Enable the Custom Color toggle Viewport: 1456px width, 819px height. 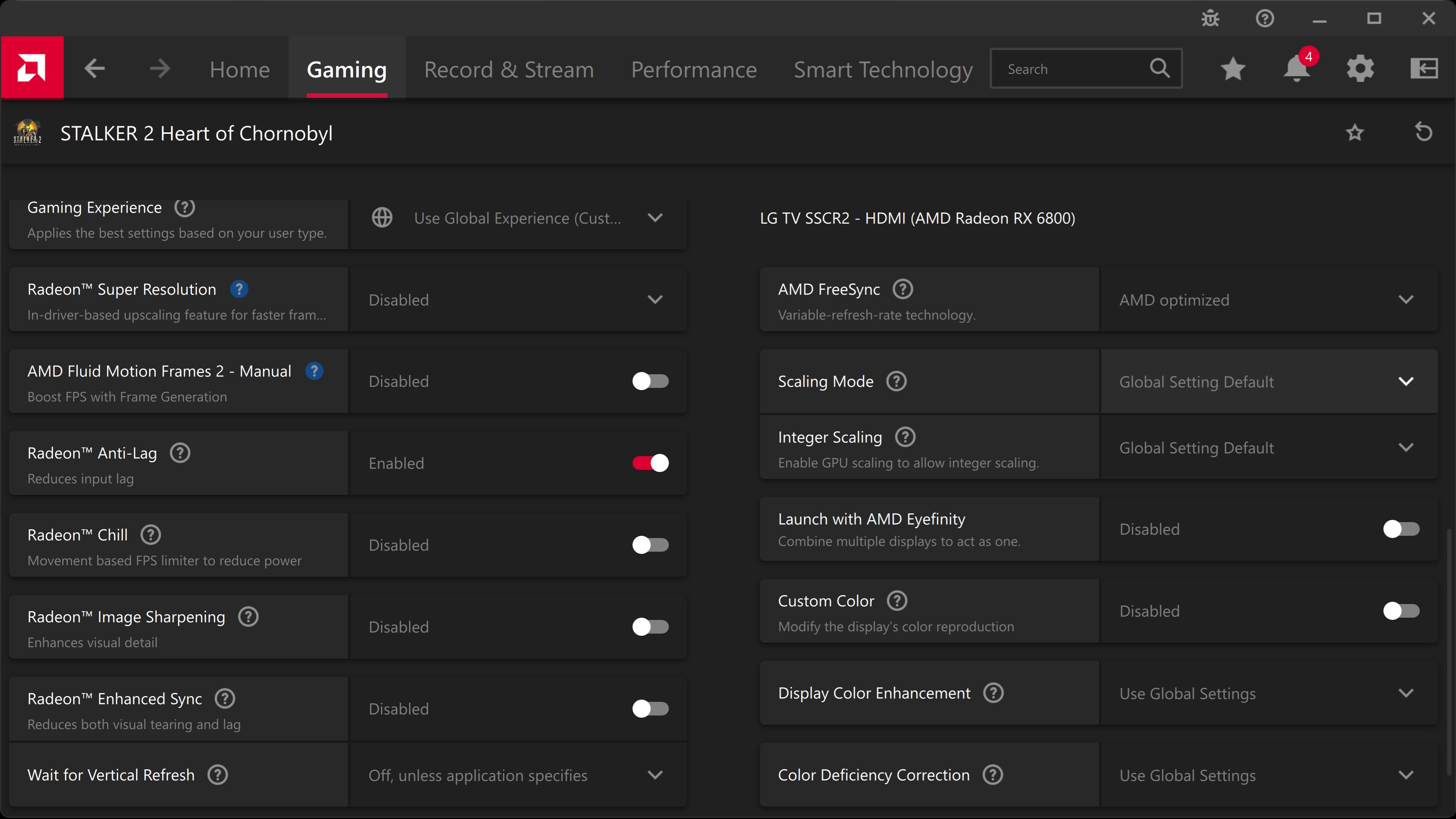coord(1401,612)
